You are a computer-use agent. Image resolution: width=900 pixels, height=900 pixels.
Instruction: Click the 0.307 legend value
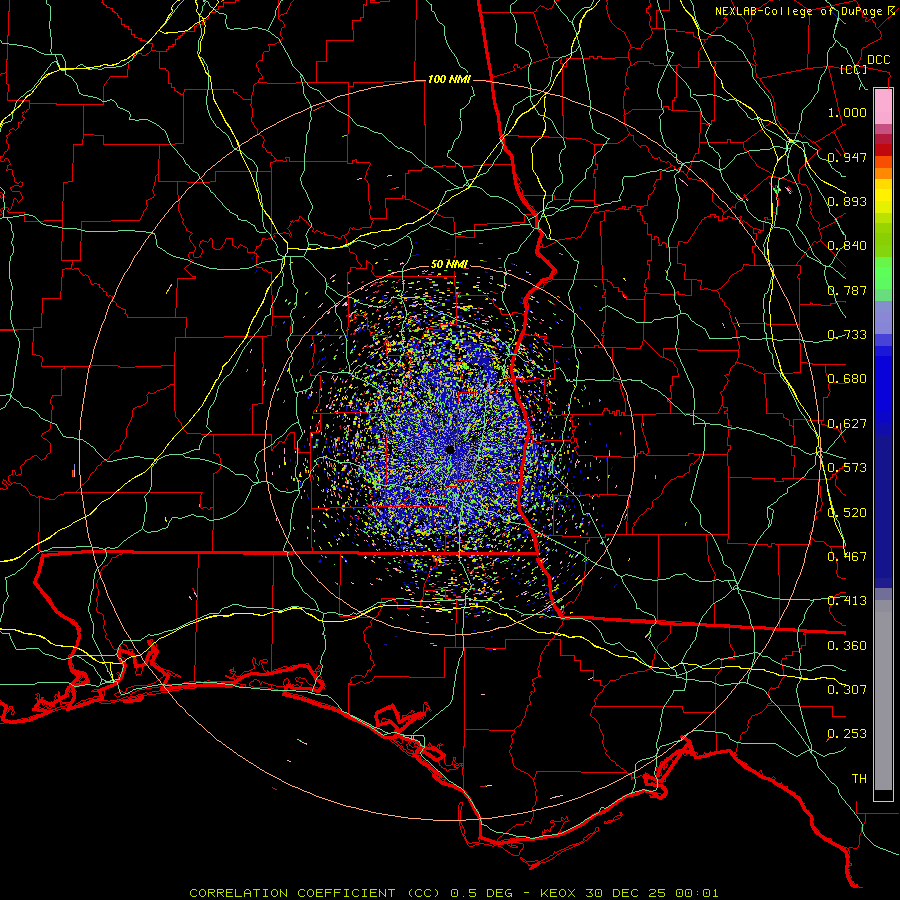[x=847, y=690]
